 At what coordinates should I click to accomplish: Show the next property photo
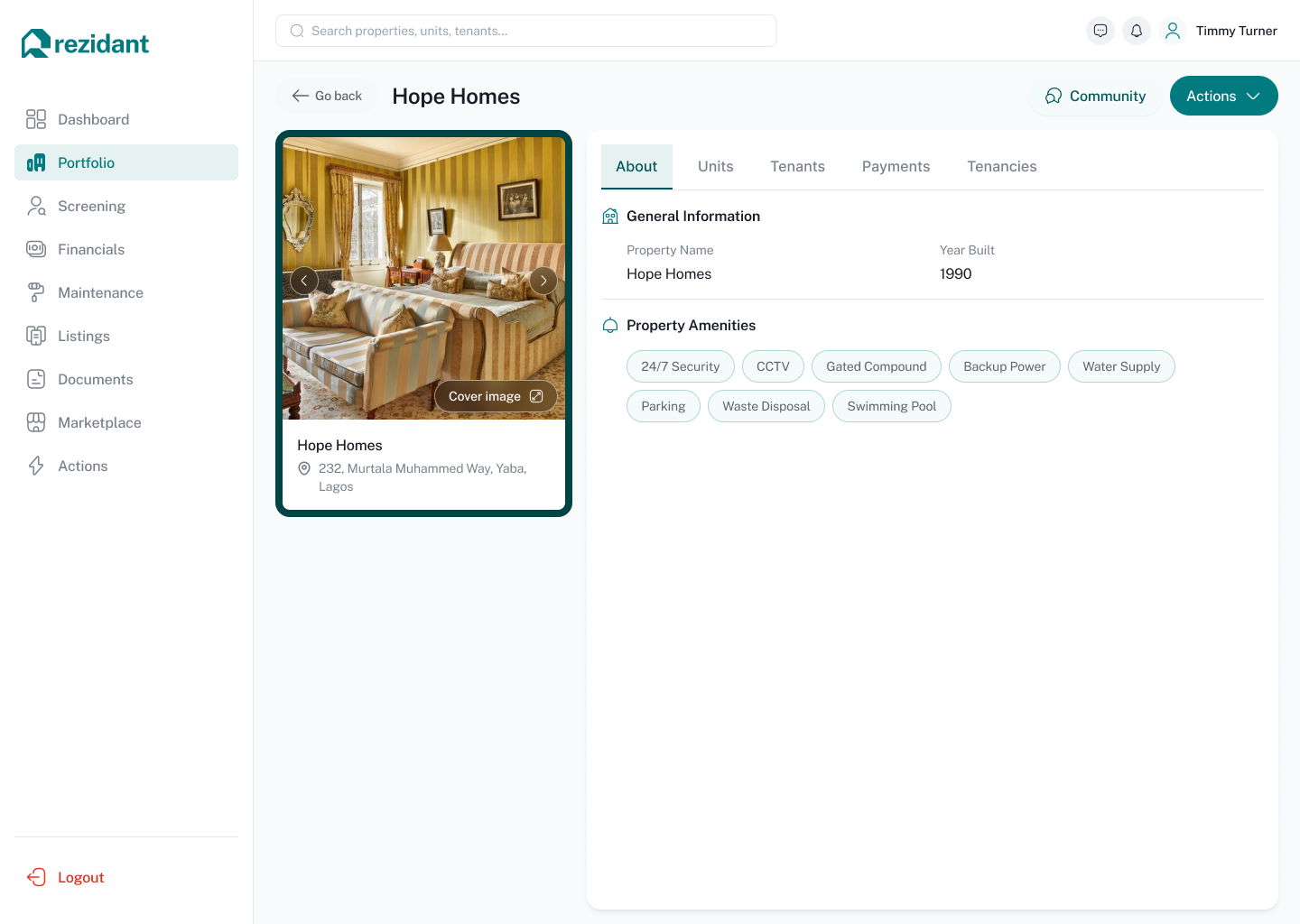pos(543,281)
